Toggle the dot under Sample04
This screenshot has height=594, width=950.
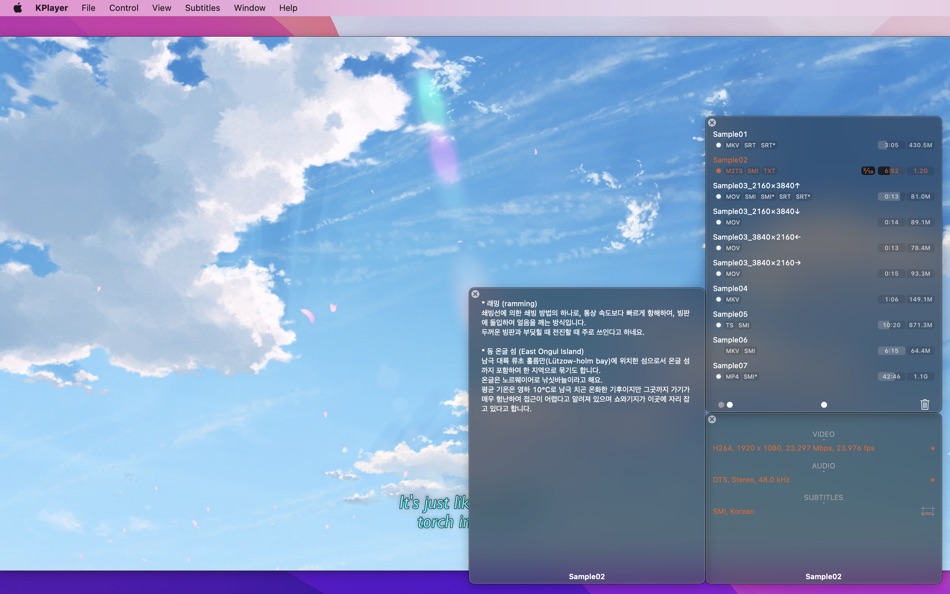719,299
